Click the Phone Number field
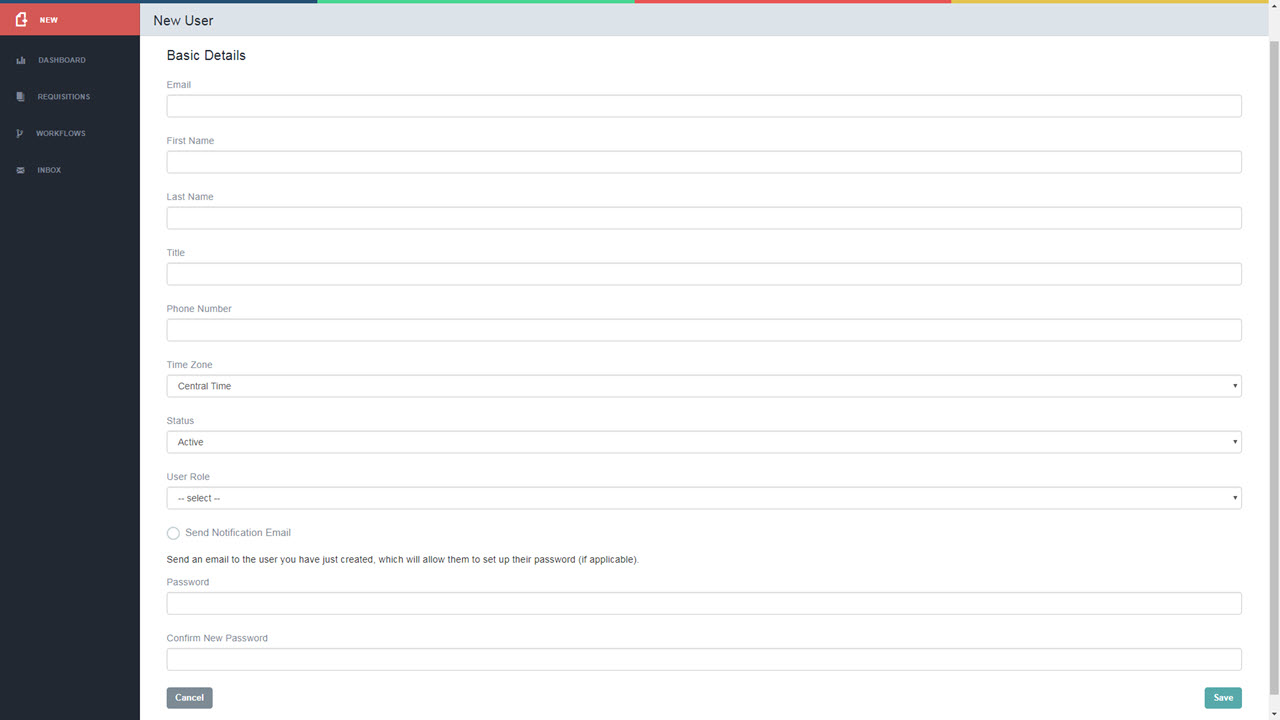Screen dimensions: 1280x720 [x=704, y=330]
